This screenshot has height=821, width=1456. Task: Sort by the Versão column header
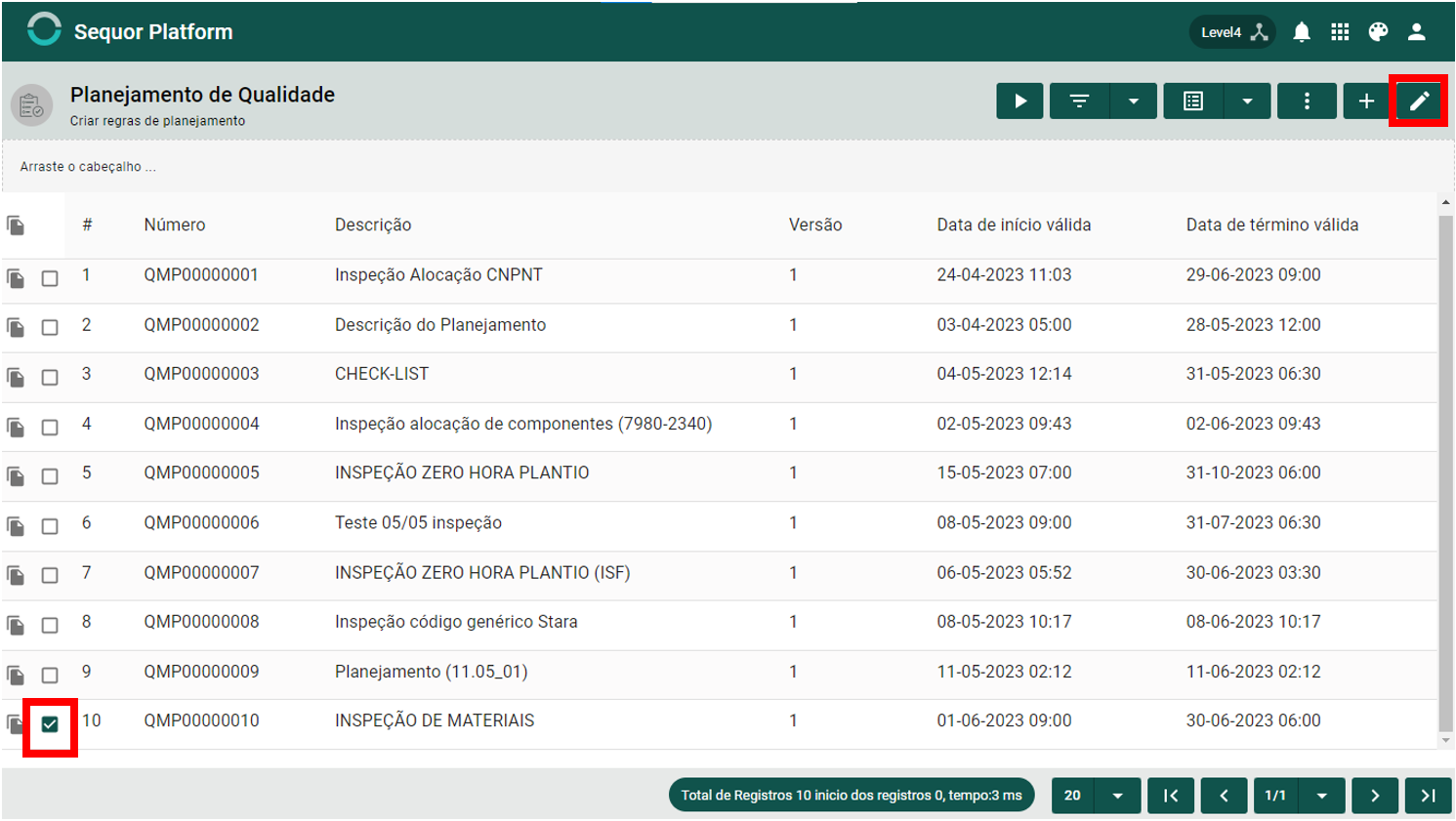pos(815,225)
